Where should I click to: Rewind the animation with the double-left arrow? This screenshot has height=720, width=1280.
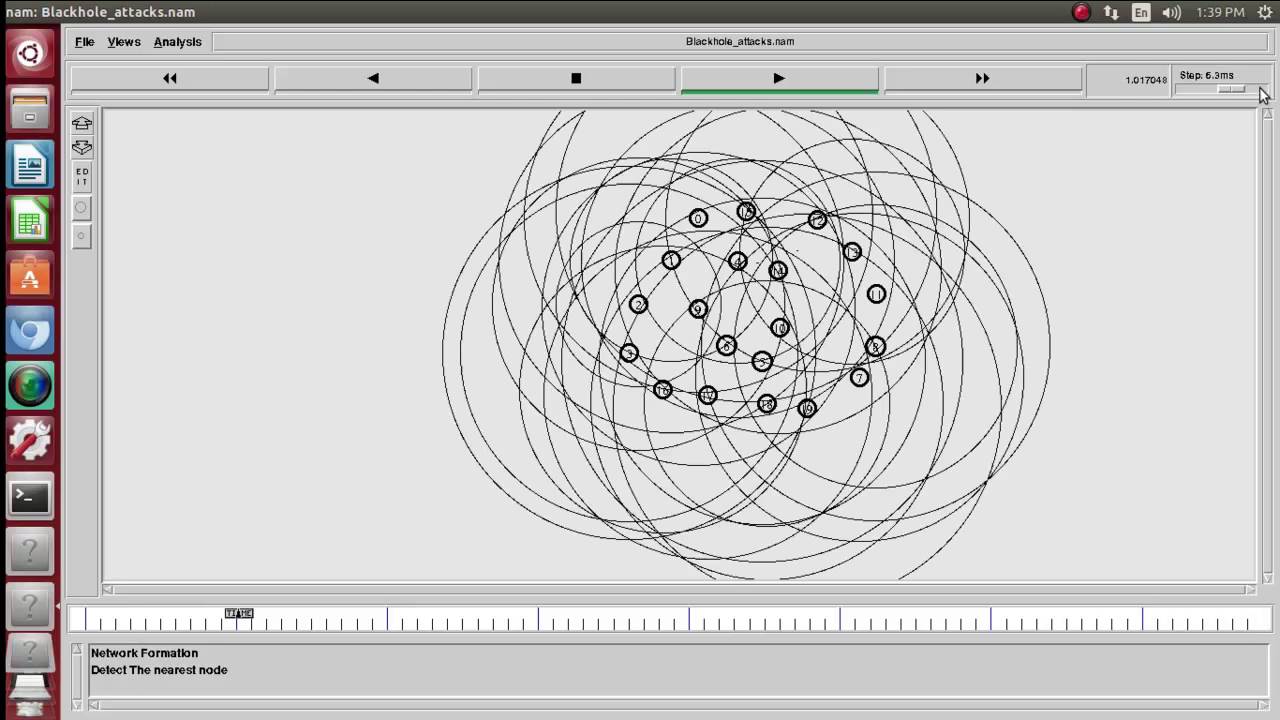(x=170, y=78)
